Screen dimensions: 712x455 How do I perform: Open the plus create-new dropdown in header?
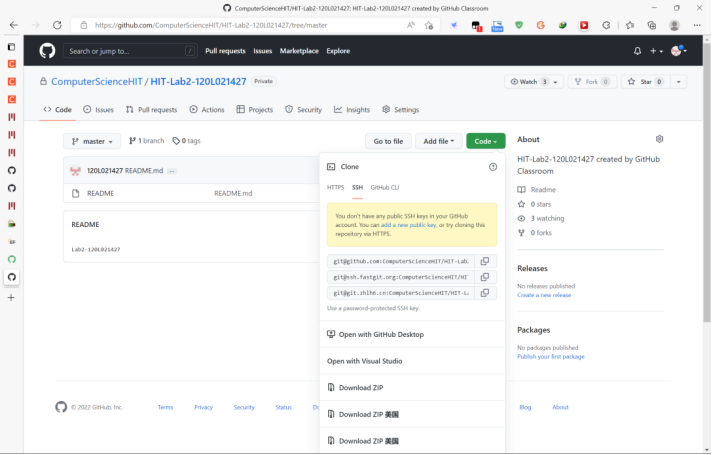[656, 51]
